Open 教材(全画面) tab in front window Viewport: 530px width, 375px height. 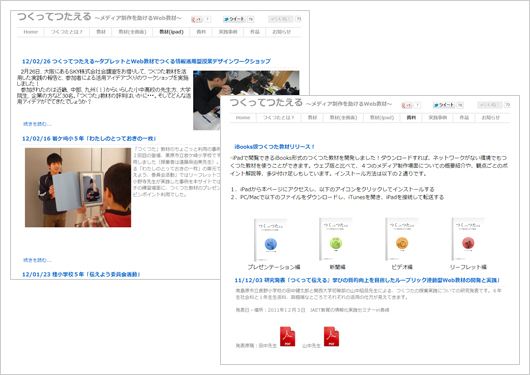[x=343, y=118]
